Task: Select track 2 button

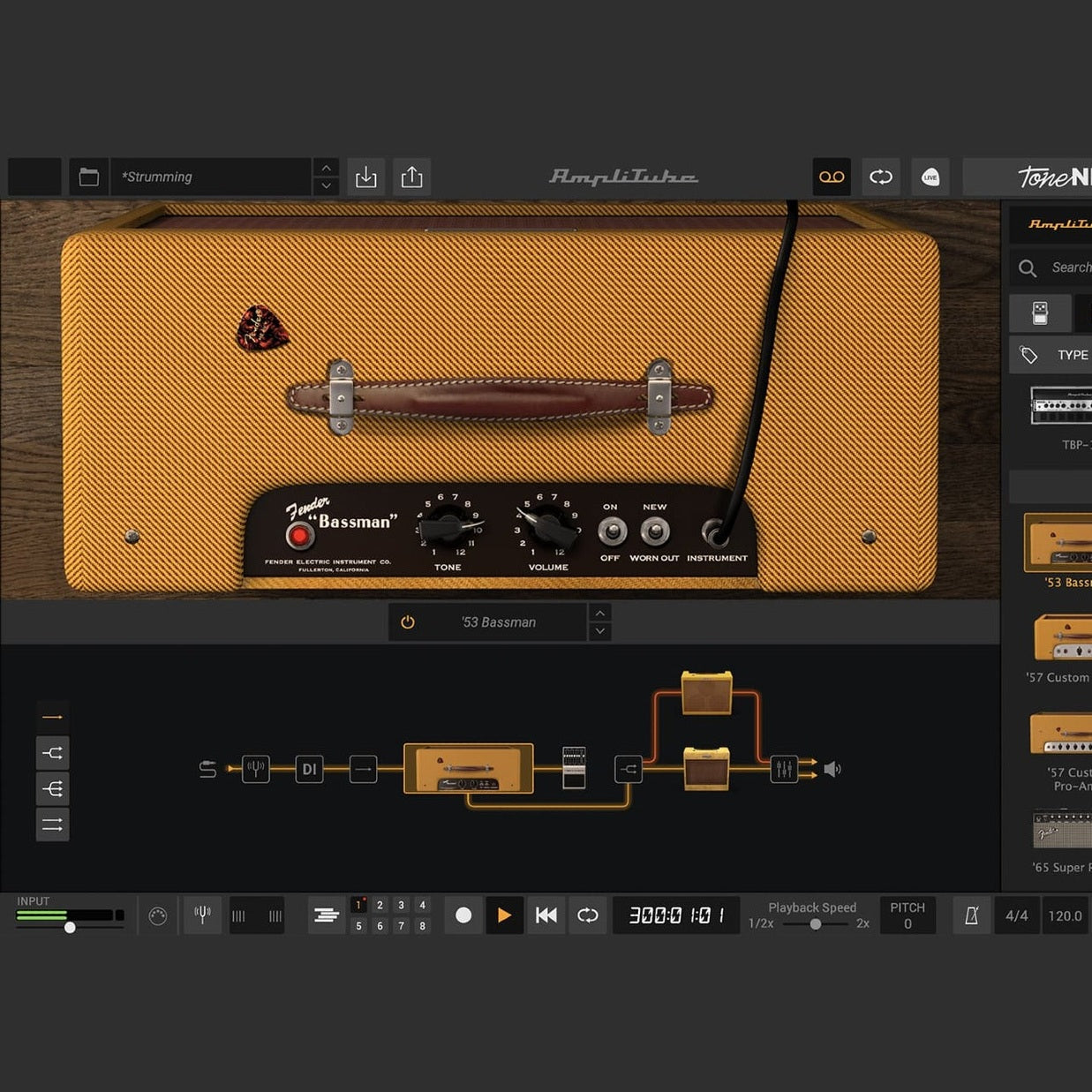Action: 380,905
